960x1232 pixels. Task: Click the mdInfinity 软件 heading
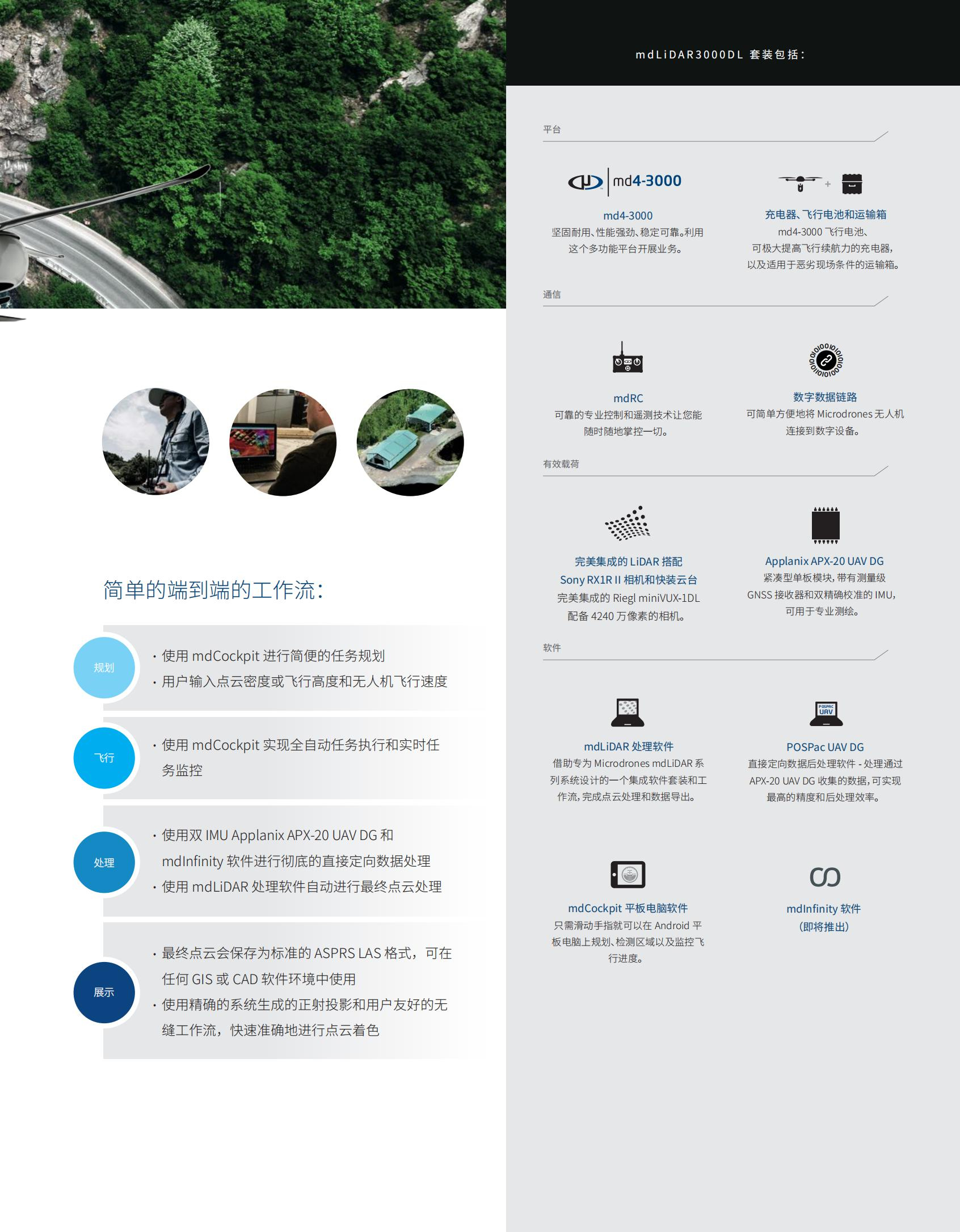point(823,909)
